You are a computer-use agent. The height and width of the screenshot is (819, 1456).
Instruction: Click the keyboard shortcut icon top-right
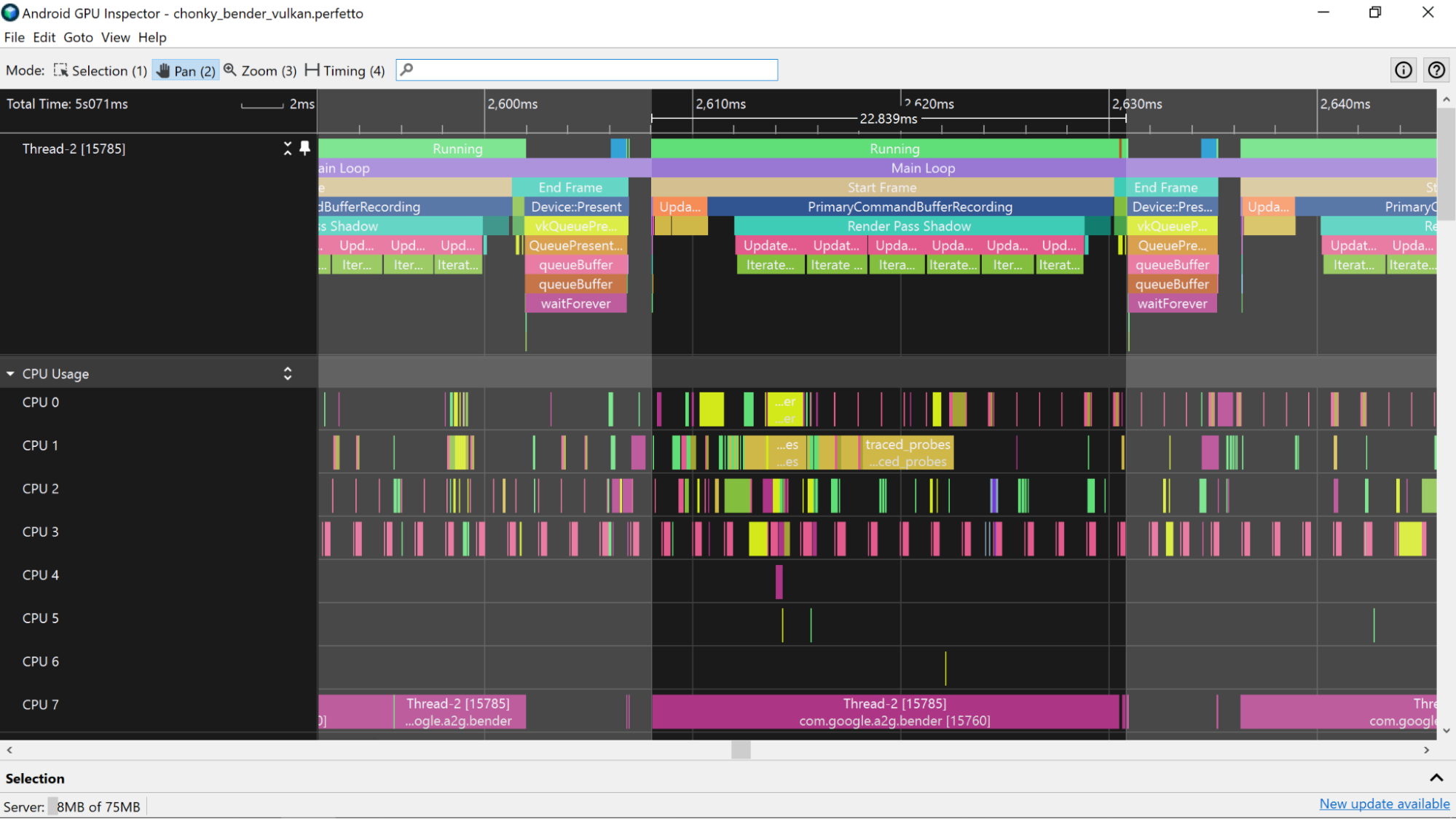(1436, 70)
